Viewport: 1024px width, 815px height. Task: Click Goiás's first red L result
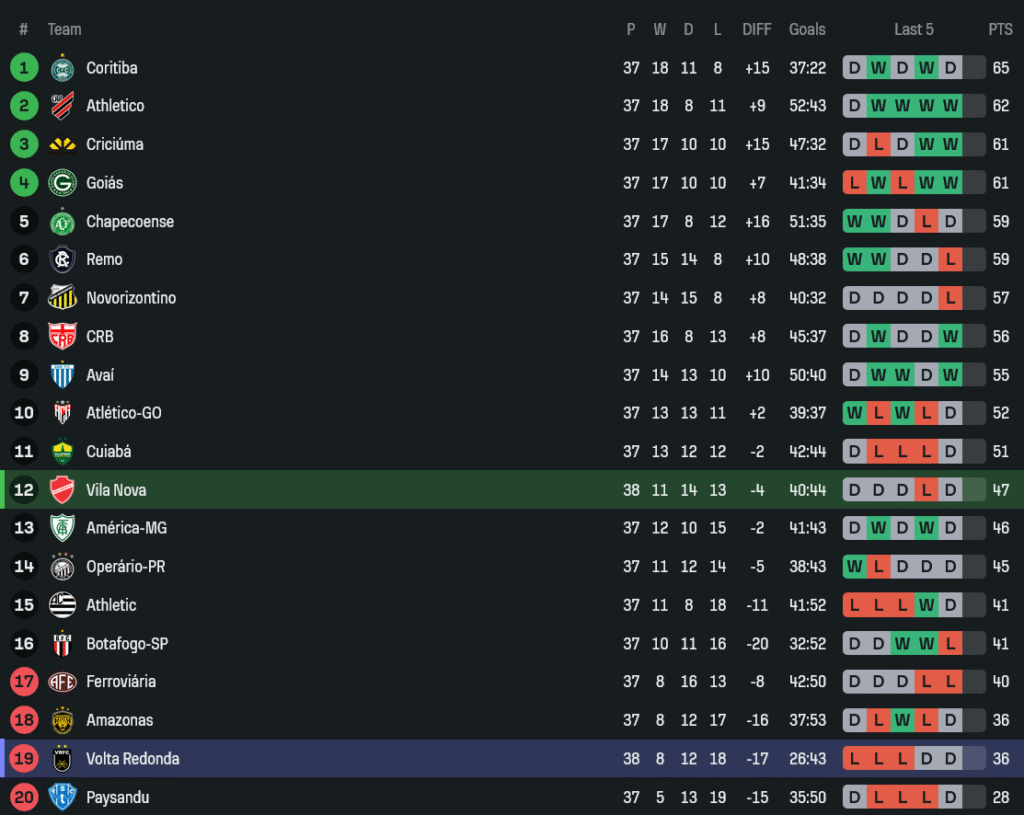pyautogui.click(x=854, y=183)
